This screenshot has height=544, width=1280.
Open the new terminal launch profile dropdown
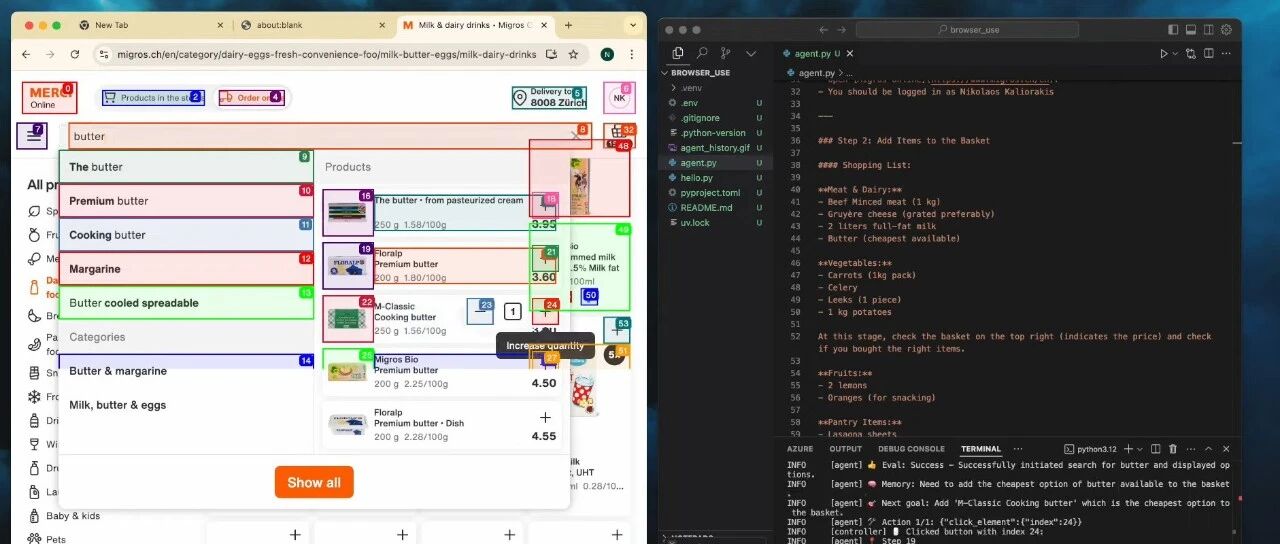pyautogui.click(x=1141, y=449)
